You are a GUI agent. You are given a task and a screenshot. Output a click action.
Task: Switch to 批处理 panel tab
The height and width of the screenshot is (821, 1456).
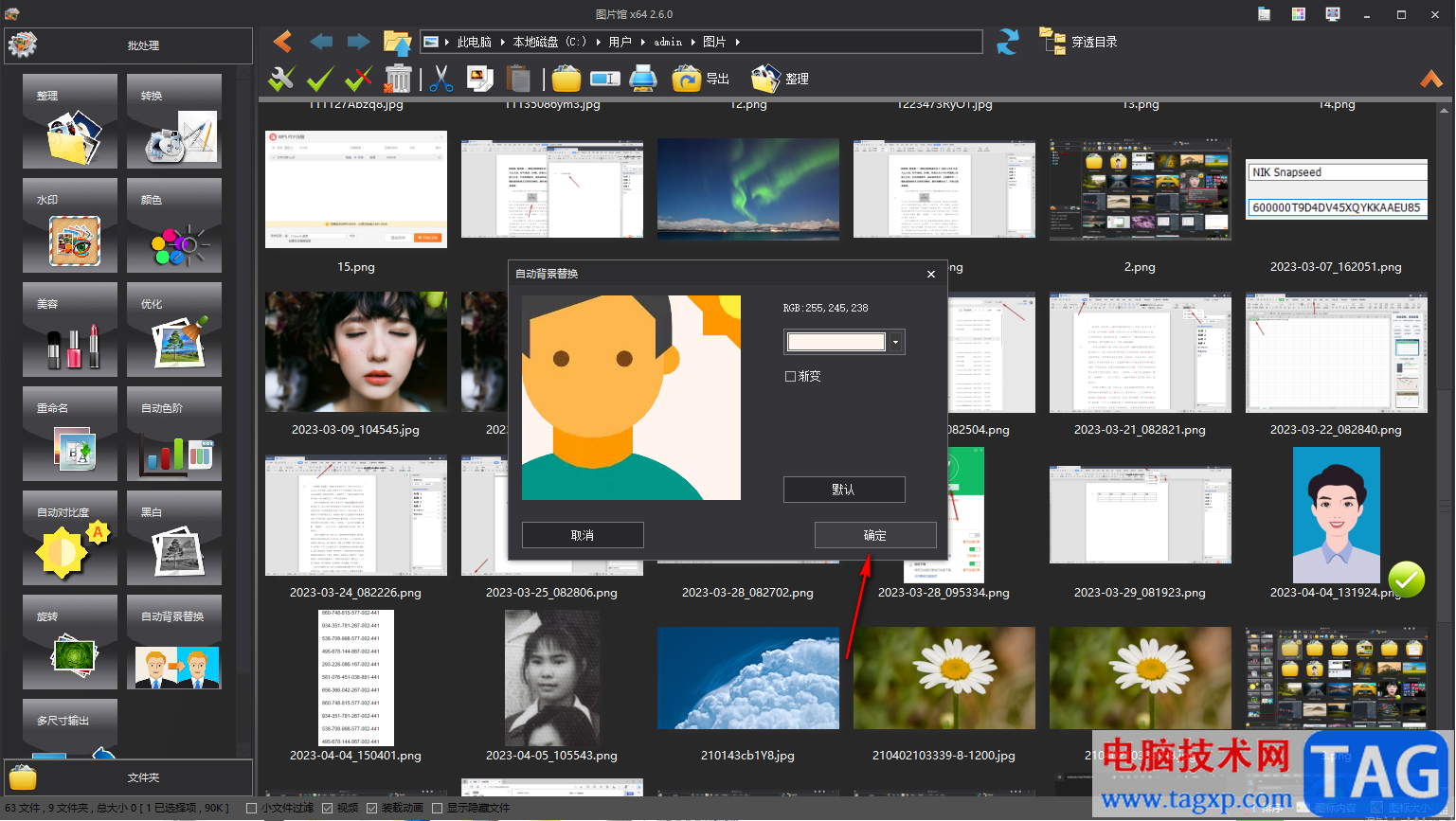129,45
